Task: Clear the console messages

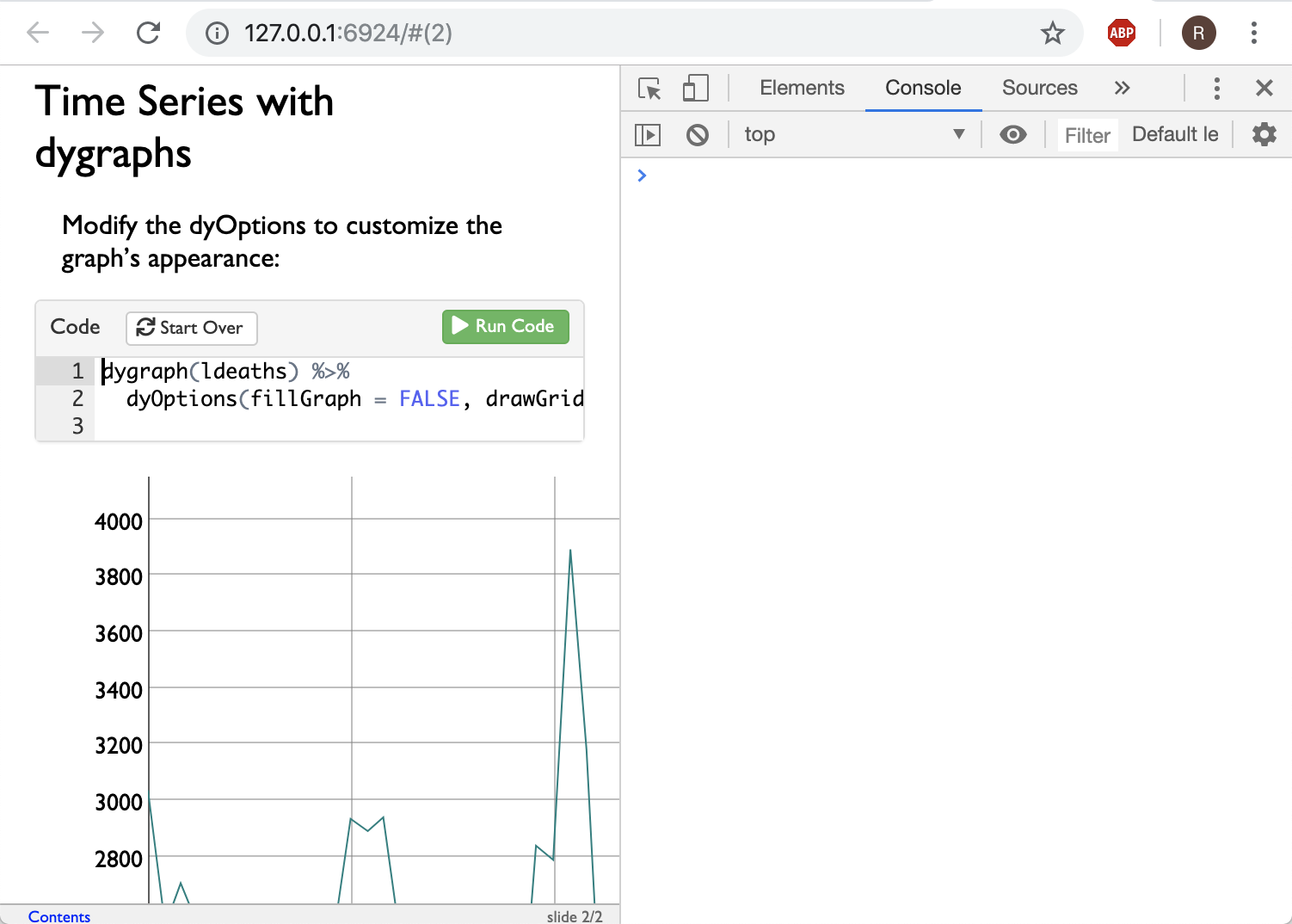Action: pyautogui.click(x=698, y=134)
